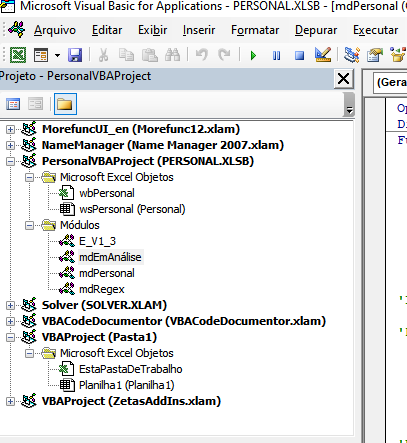Screen dimensions: 407x443
Task: Open the Project Explorer toolbar icon
Action: click(351, 55)
